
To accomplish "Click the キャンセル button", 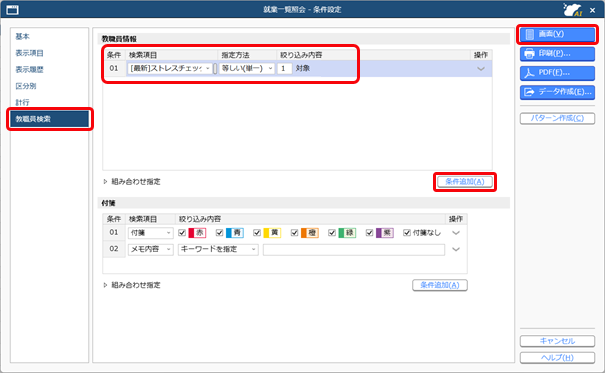I will (557, 341).
